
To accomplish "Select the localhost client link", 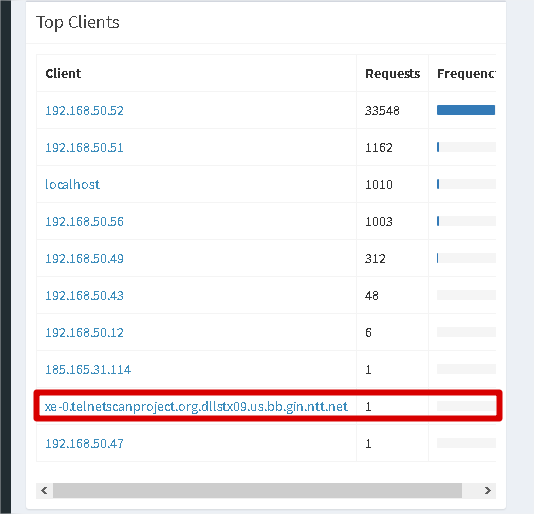I will 73,185.
